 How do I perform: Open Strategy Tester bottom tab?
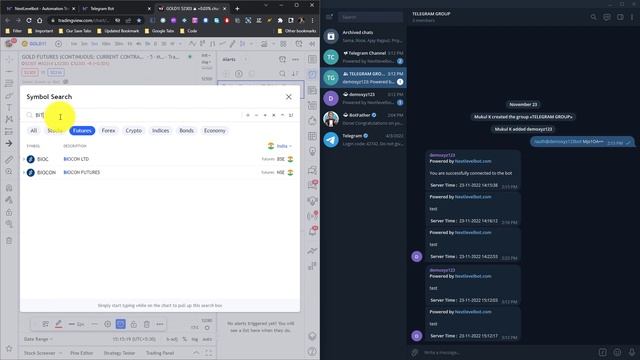(119, 353)
